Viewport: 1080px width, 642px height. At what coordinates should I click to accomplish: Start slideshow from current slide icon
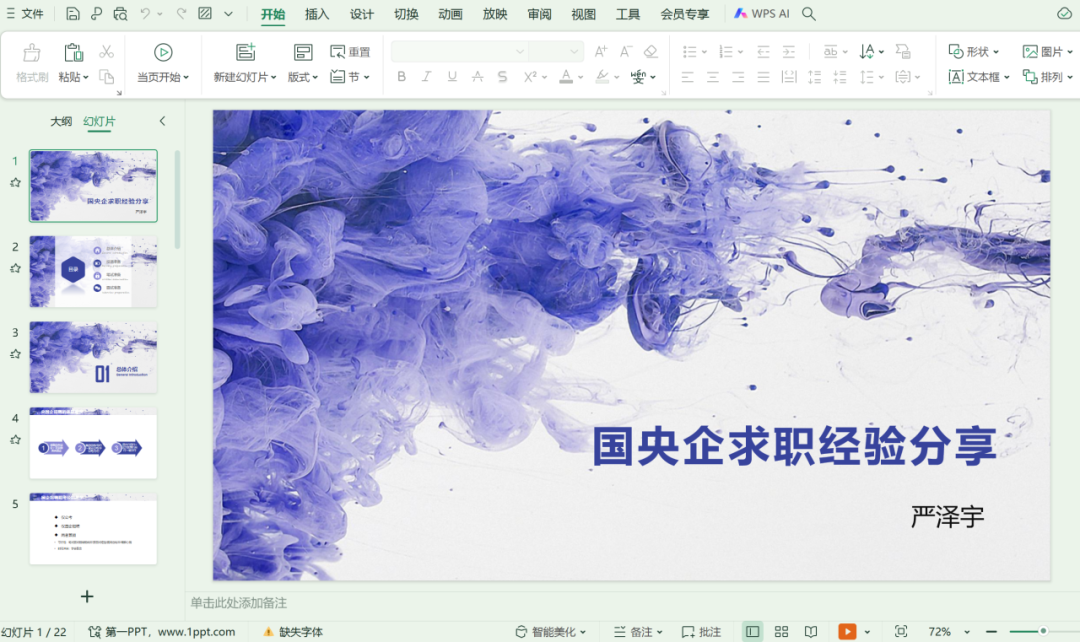tap(163, 52)
